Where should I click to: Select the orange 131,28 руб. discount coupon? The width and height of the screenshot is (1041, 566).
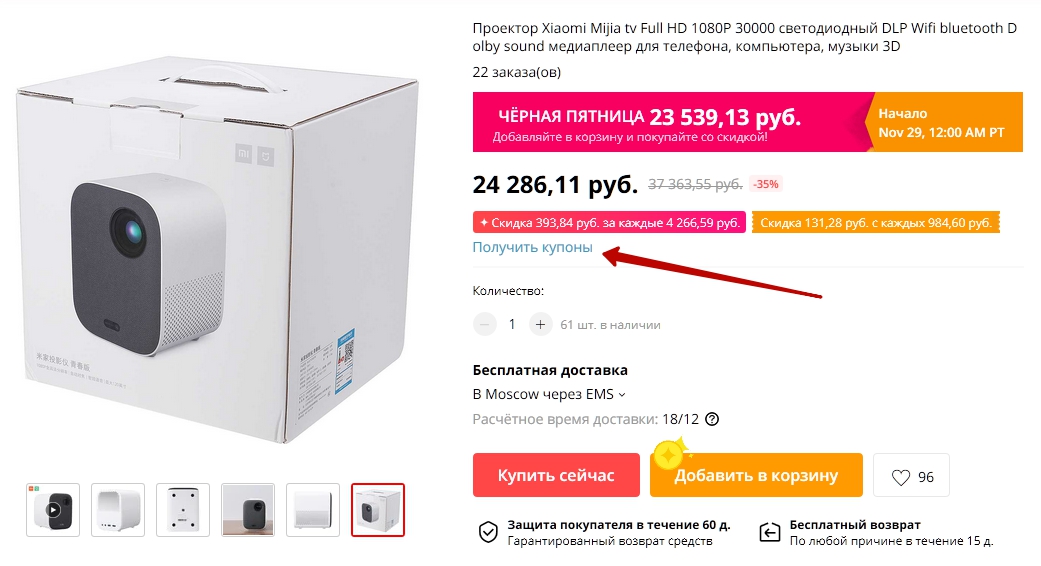point(876,223)
